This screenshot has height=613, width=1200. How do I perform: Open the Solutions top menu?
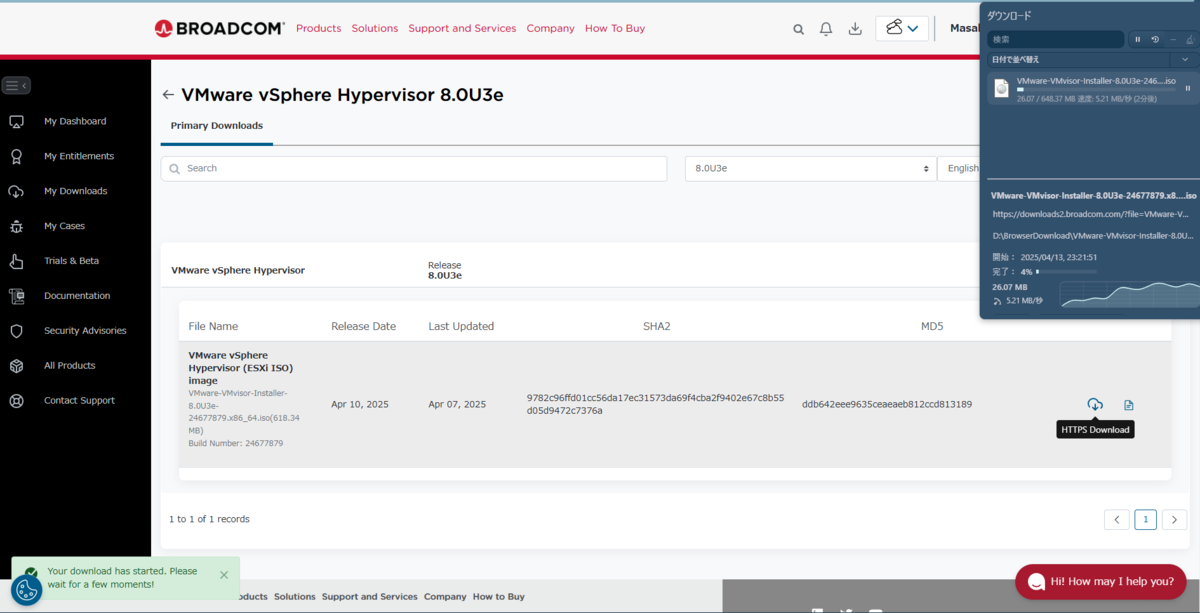[x=375, y=28]
